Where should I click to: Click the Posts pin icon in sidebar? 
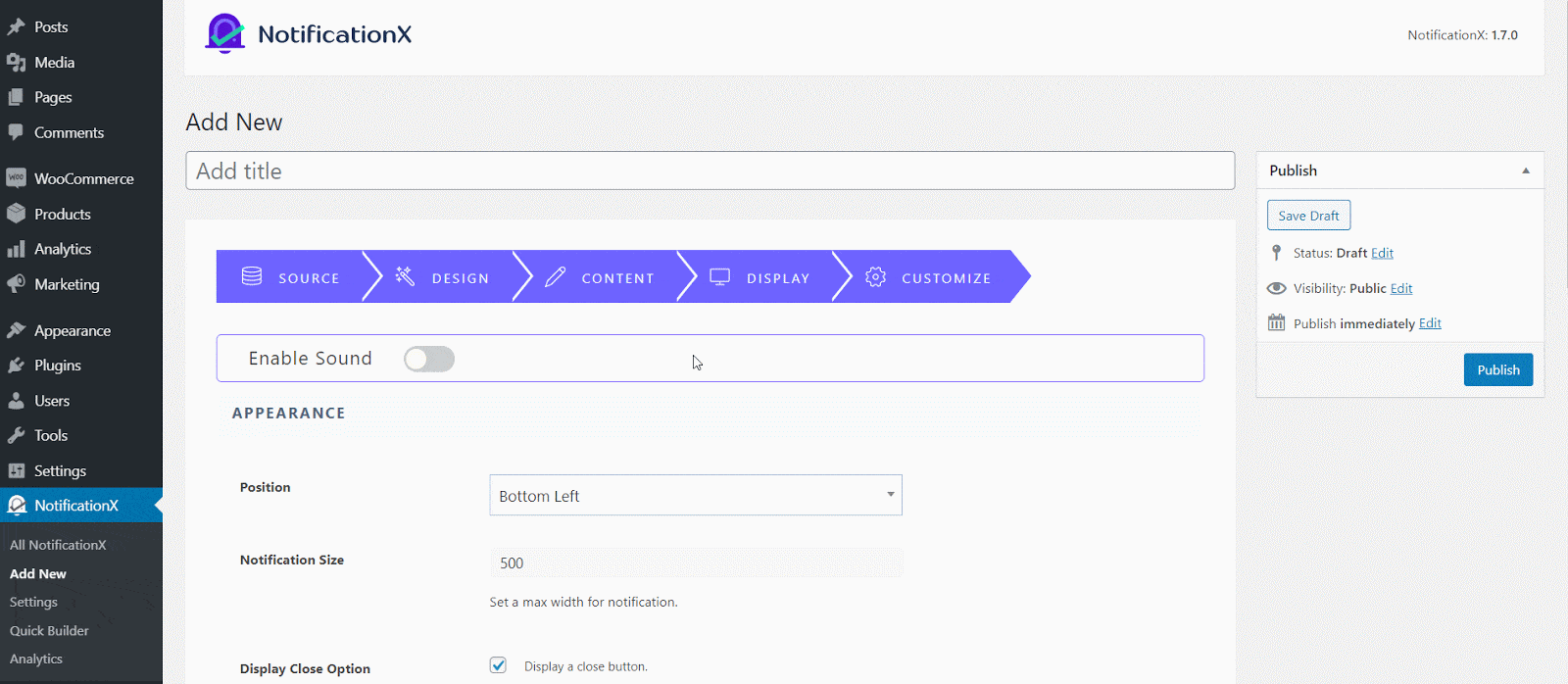coord(16,27)
